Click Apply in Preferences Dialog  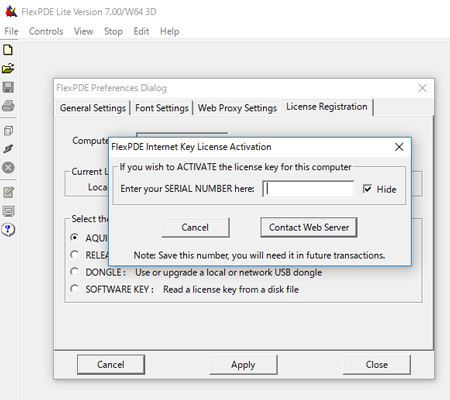click(243, 365)
